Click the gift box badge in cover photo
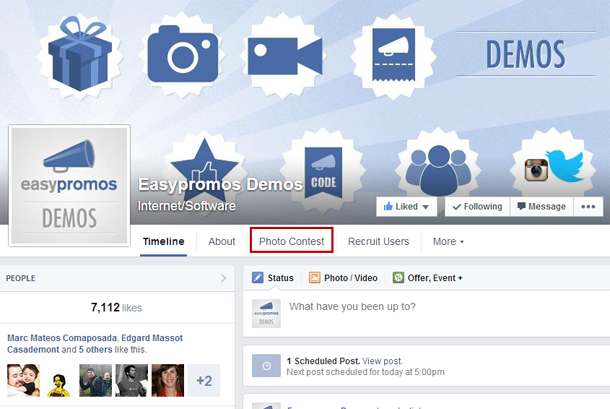This screenshot has width=610, height=409. coord(80,55)
